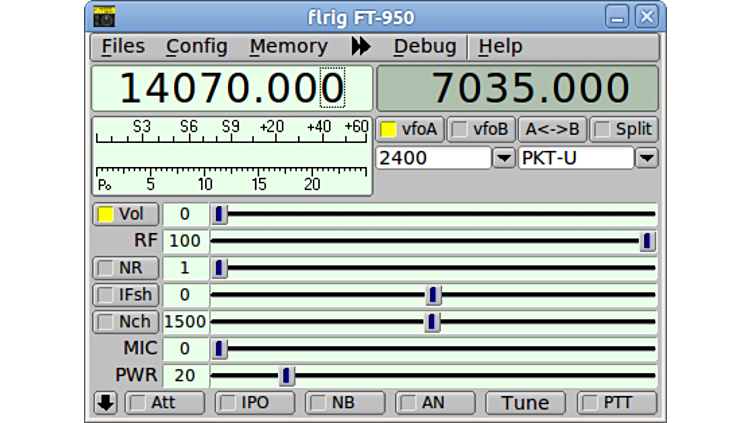Image resolution: width=752 pixels, height=423 pixels.
Task: Expand the 2400 bandwidth dropdown
Action: [504, 158]
